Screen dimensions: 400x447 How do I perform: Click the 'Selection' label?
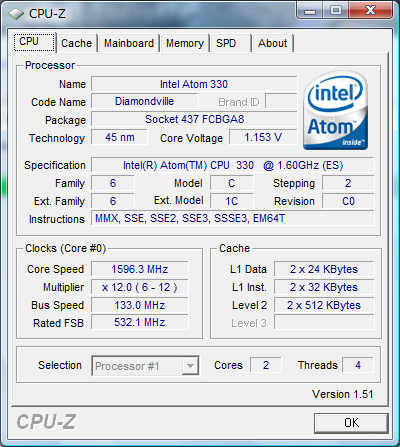[60, 365]
